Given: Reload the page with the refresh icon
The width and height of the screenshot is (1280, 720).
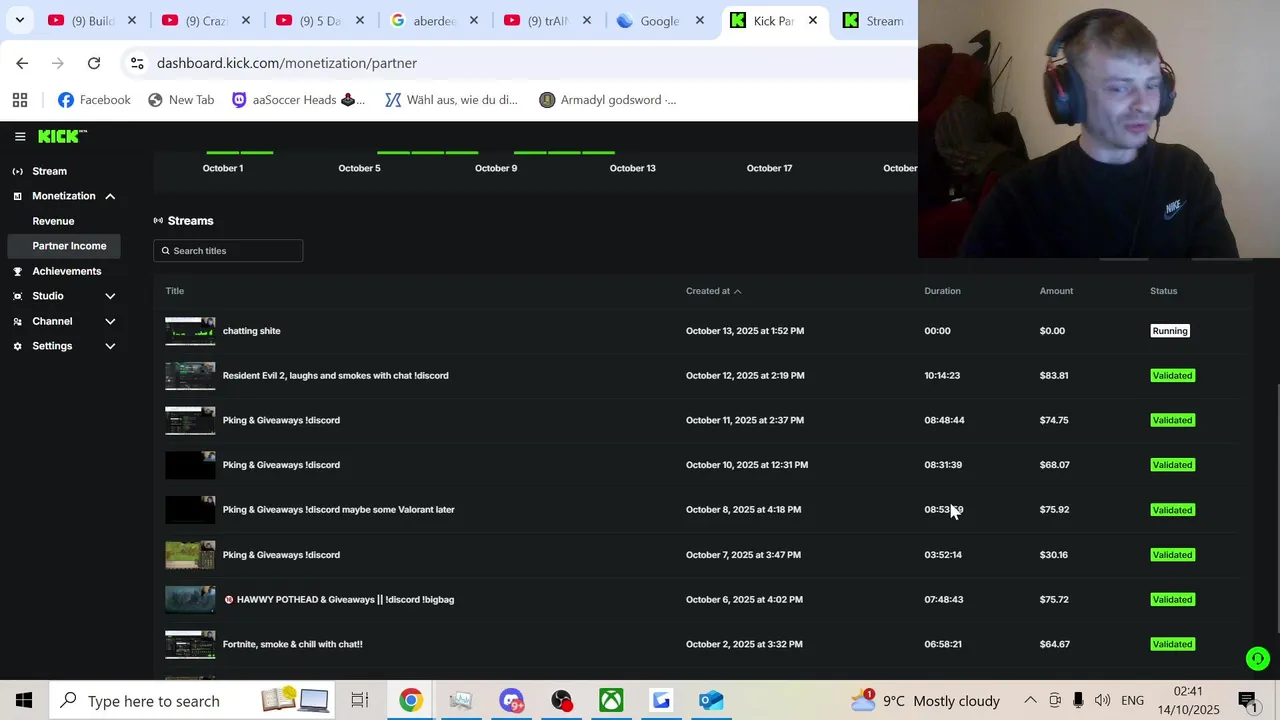Looking at the screenshot, I should coord(94,63).
